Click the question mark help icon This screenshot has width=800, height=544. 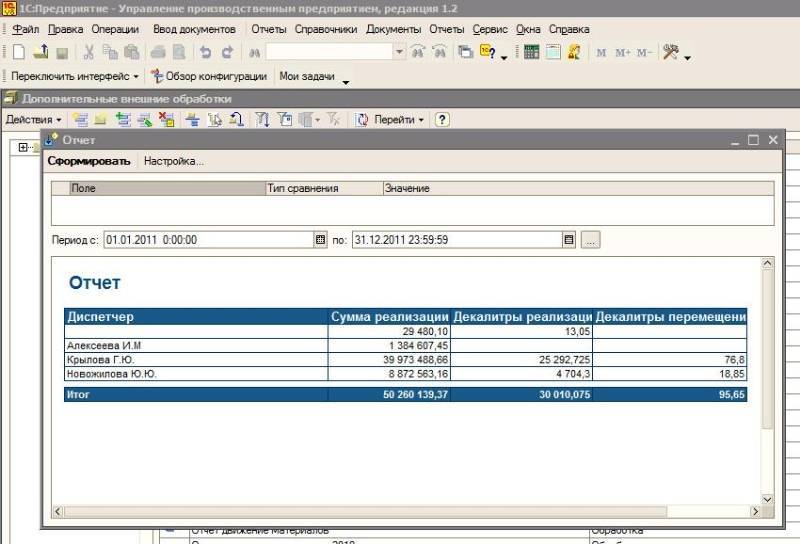[441, 120]
